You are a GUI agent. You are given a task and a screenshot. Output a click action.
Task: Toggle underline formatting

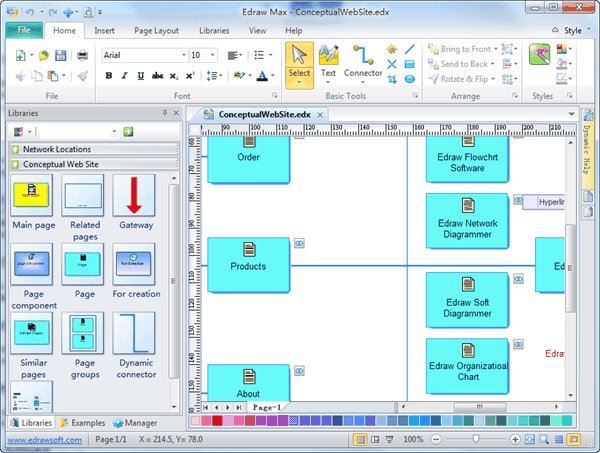139,76
